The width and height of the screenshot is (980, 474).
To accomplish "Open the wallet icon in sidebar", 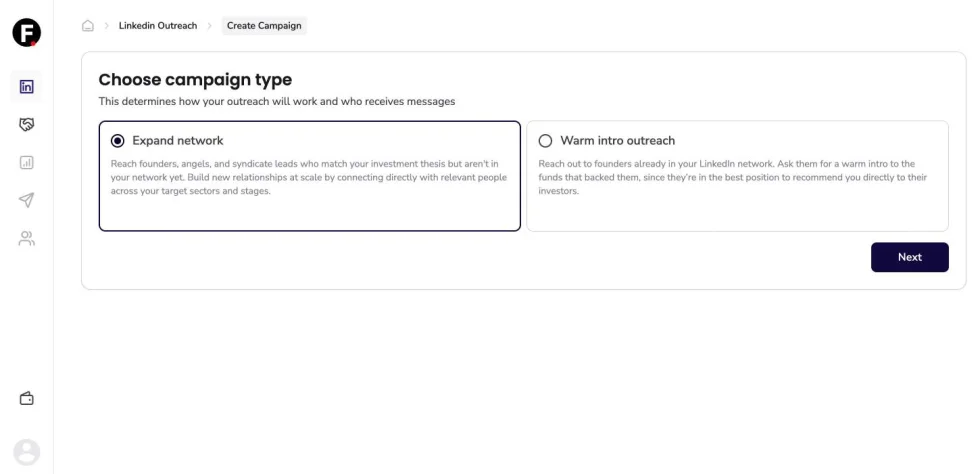I will pyautogui.click(x=26, y=398).
